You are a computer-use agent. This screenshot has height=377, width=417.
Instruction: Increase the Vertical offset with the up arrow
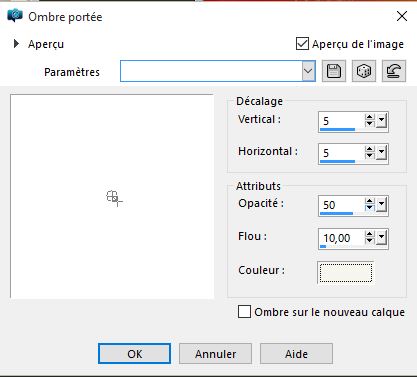click(x=369, y=117)
